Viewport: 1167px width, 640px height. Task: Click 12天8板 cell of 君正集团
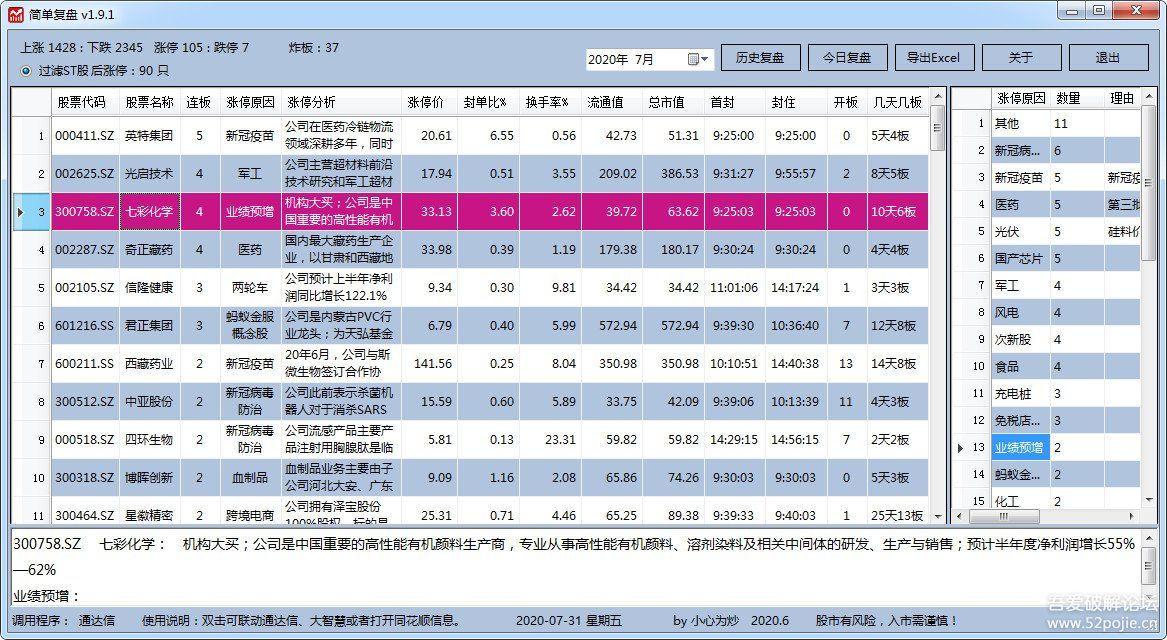pyautogui.click(x=898, y=325)
